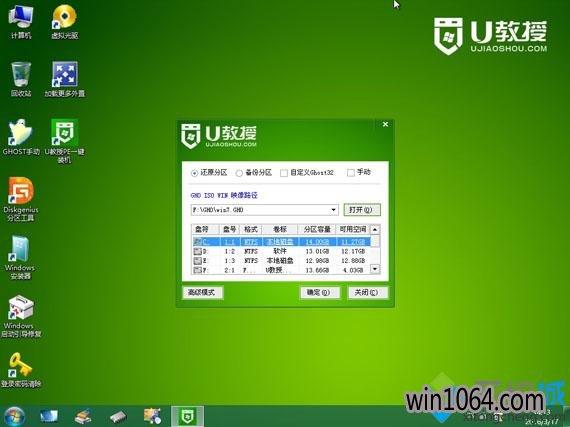Open the 虚拟光驱 desktop icon

pos(64,21)
